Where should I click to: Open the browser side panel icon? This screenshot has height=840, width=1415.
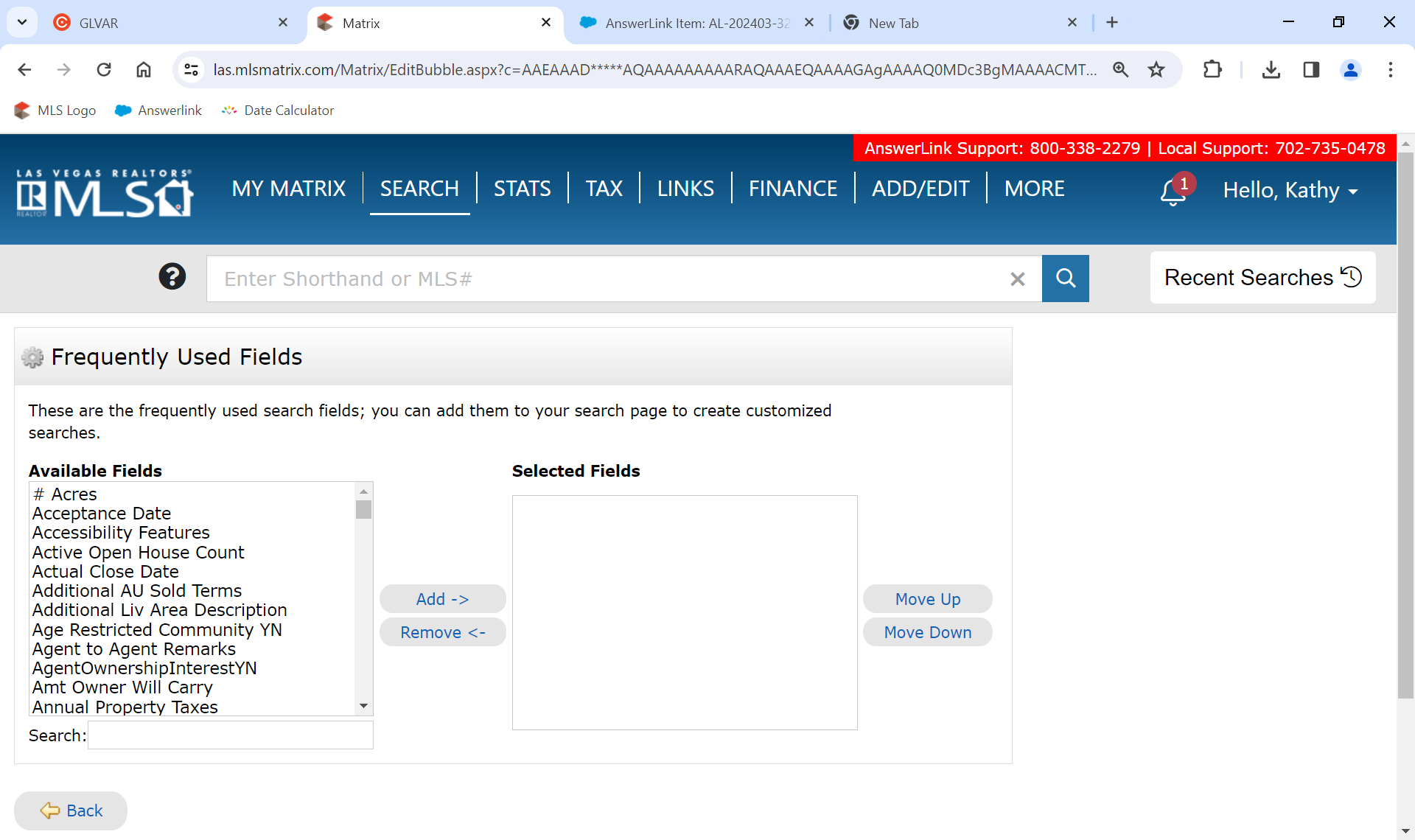click(x=1310, y=70)
